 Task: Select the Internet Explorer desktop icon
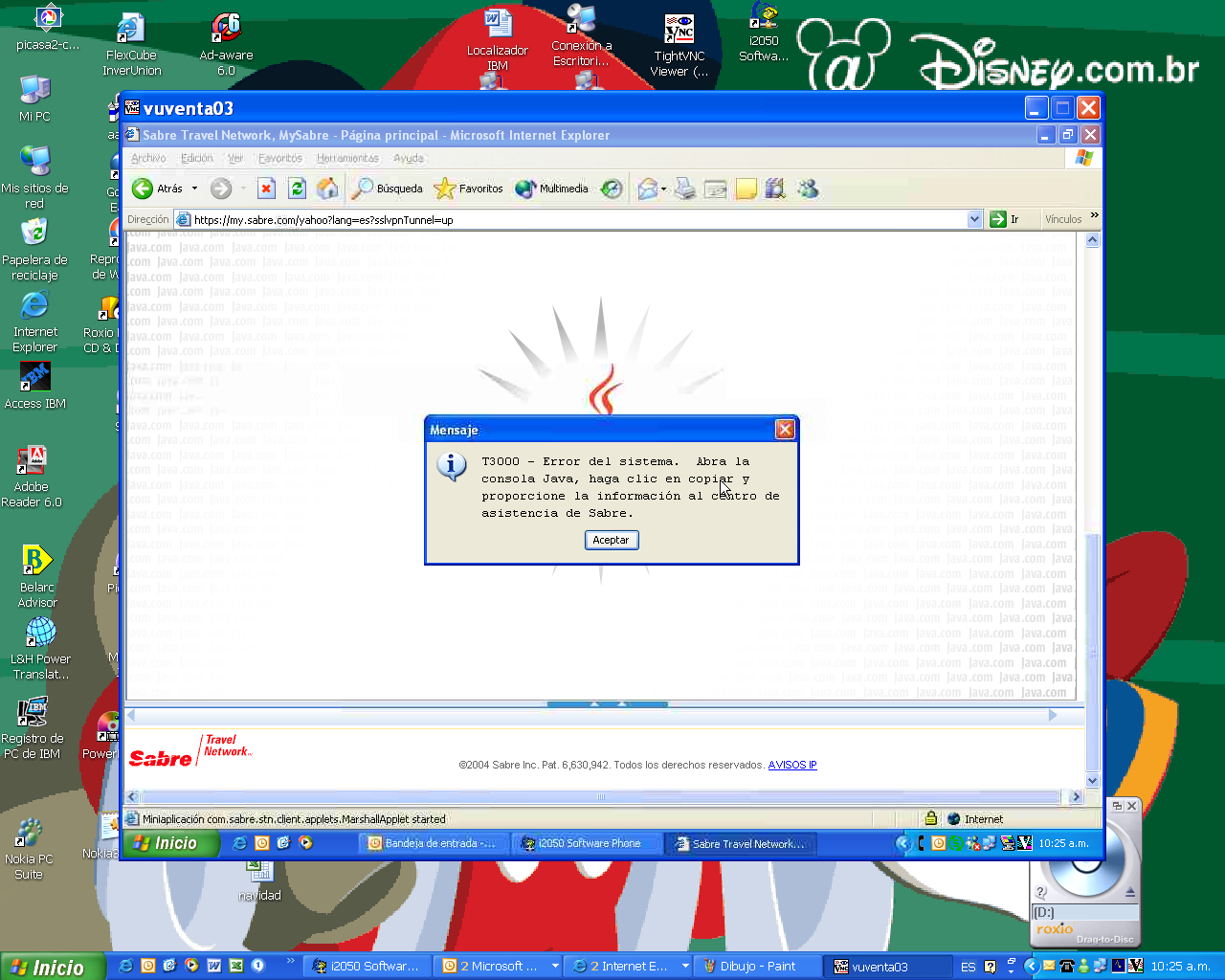(34, 322)
